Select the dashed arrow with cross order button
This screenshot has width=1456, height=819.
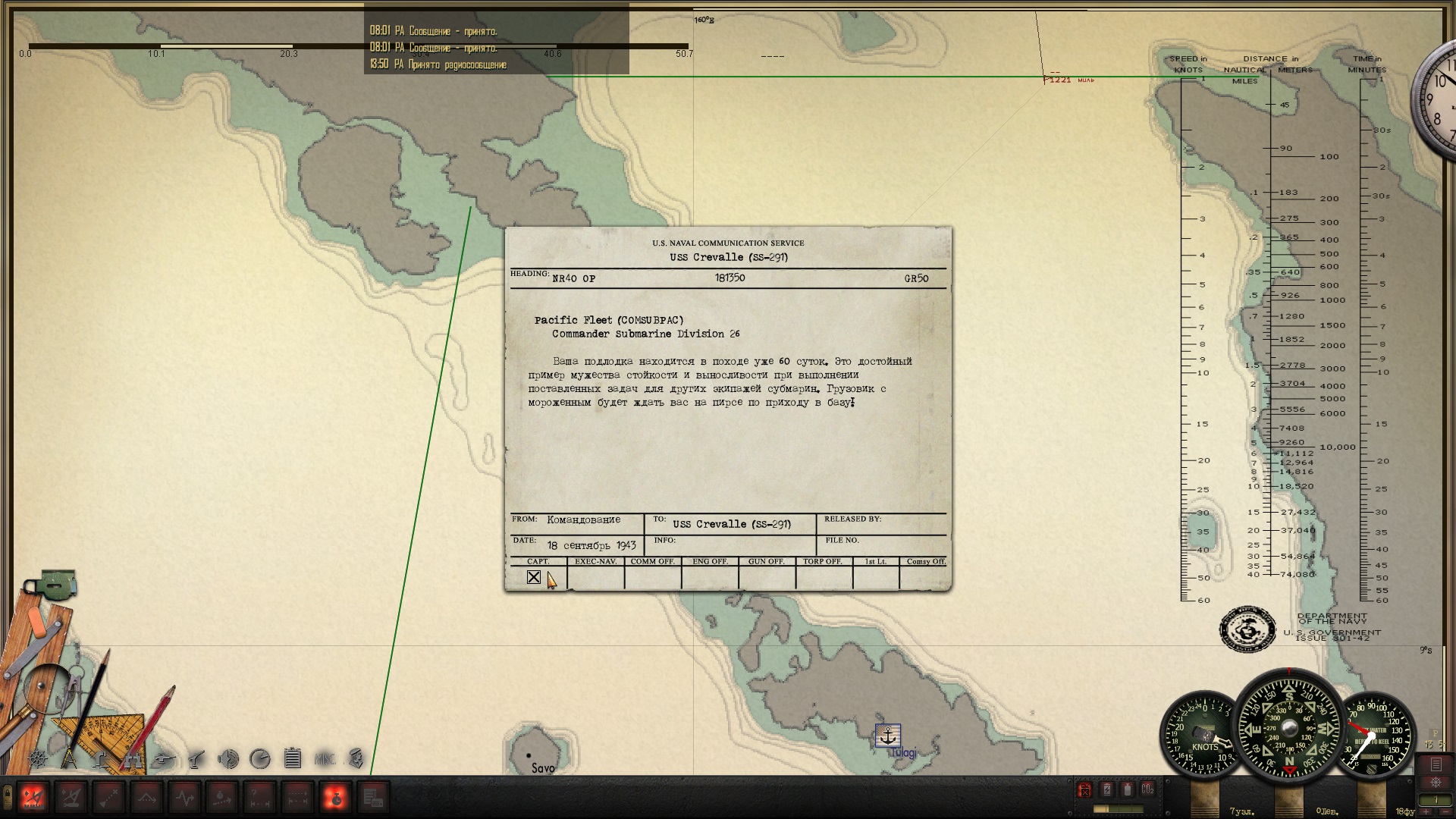click(x=109, y=797)
